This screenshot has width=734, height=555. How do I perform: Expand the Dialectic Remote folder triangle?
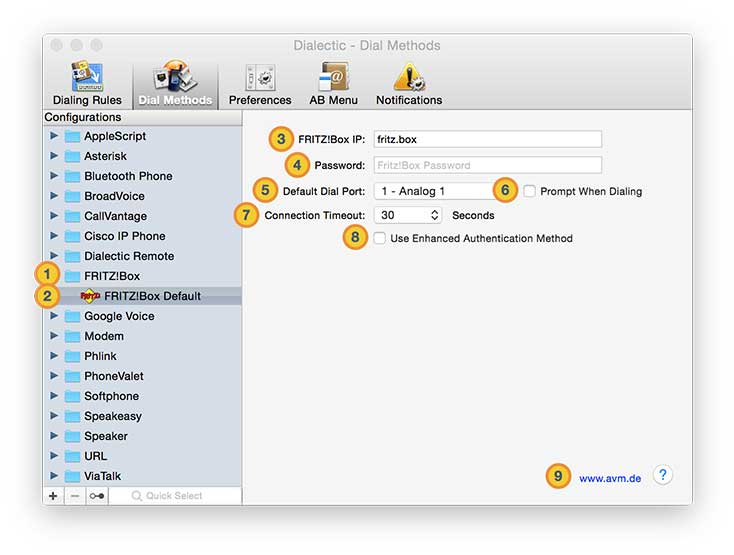[x=54, y=256]
